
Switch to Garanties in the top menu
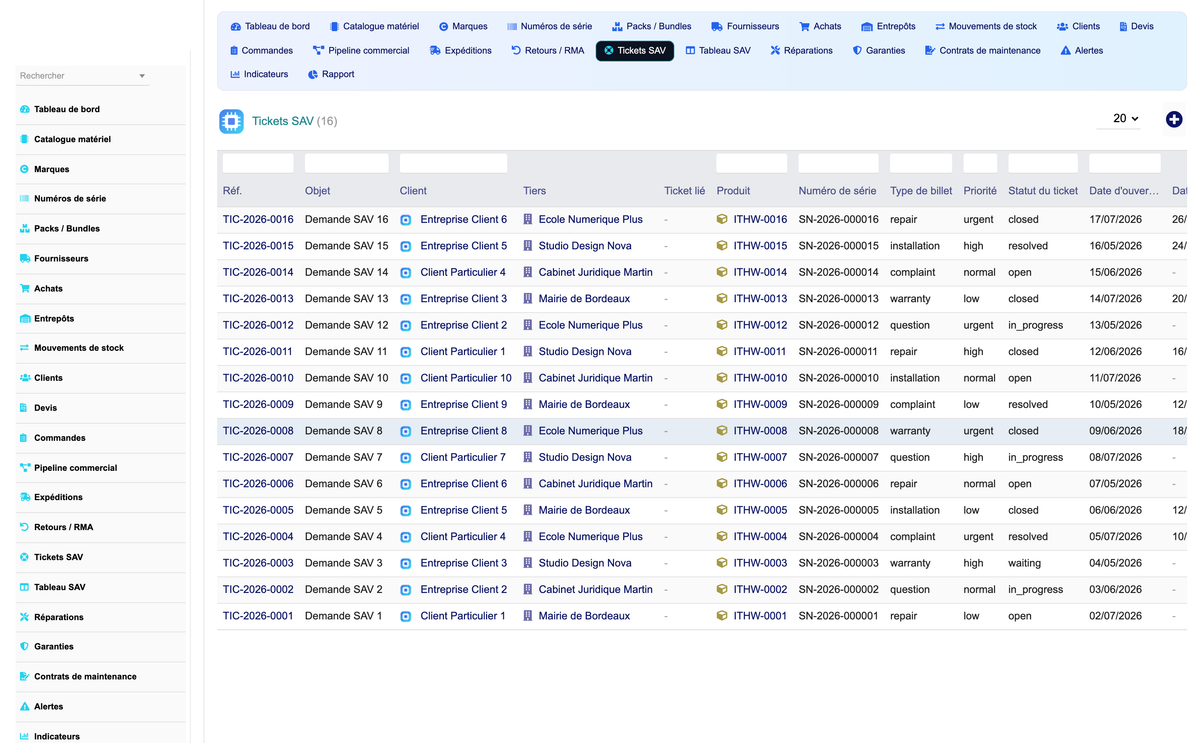879,50
